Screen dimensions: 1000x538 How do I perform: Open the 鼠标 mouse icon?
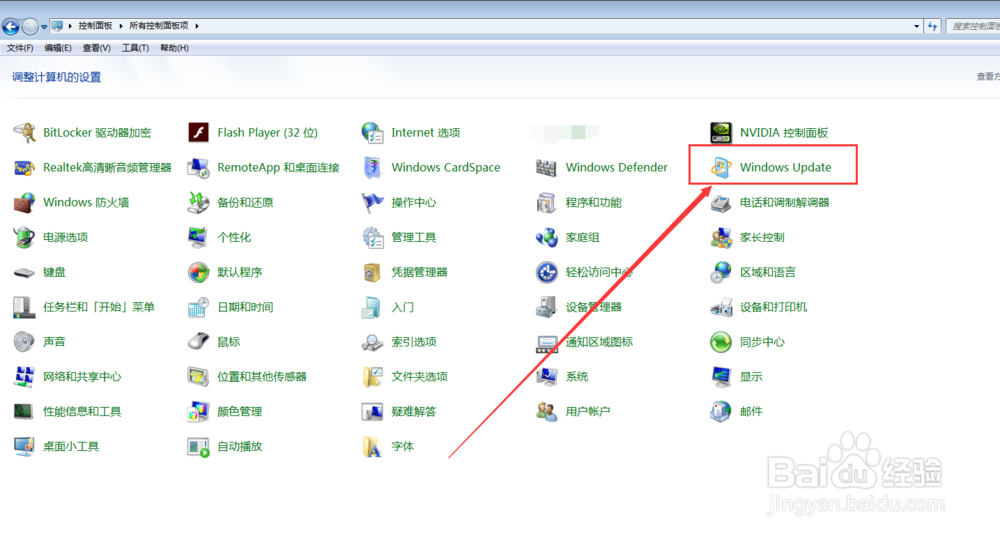pyautogui.click(x=198, y=342)
